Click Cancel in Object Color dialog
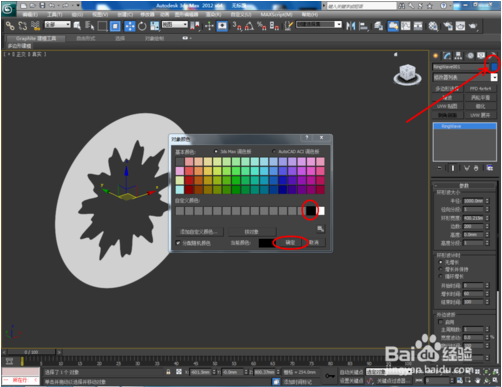This screenshot has height=387, width=502. tap(315, 242)
